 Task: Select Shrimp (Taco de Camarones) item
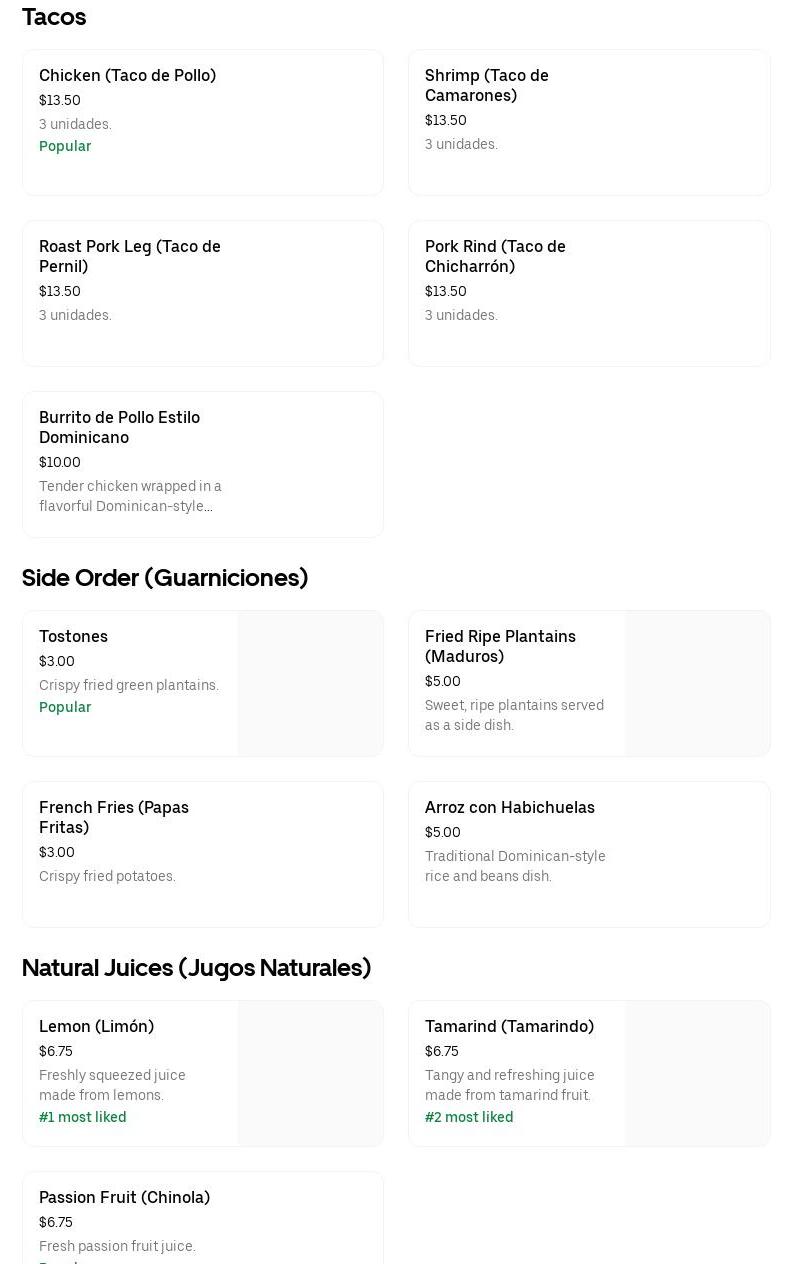pos(487,86)
